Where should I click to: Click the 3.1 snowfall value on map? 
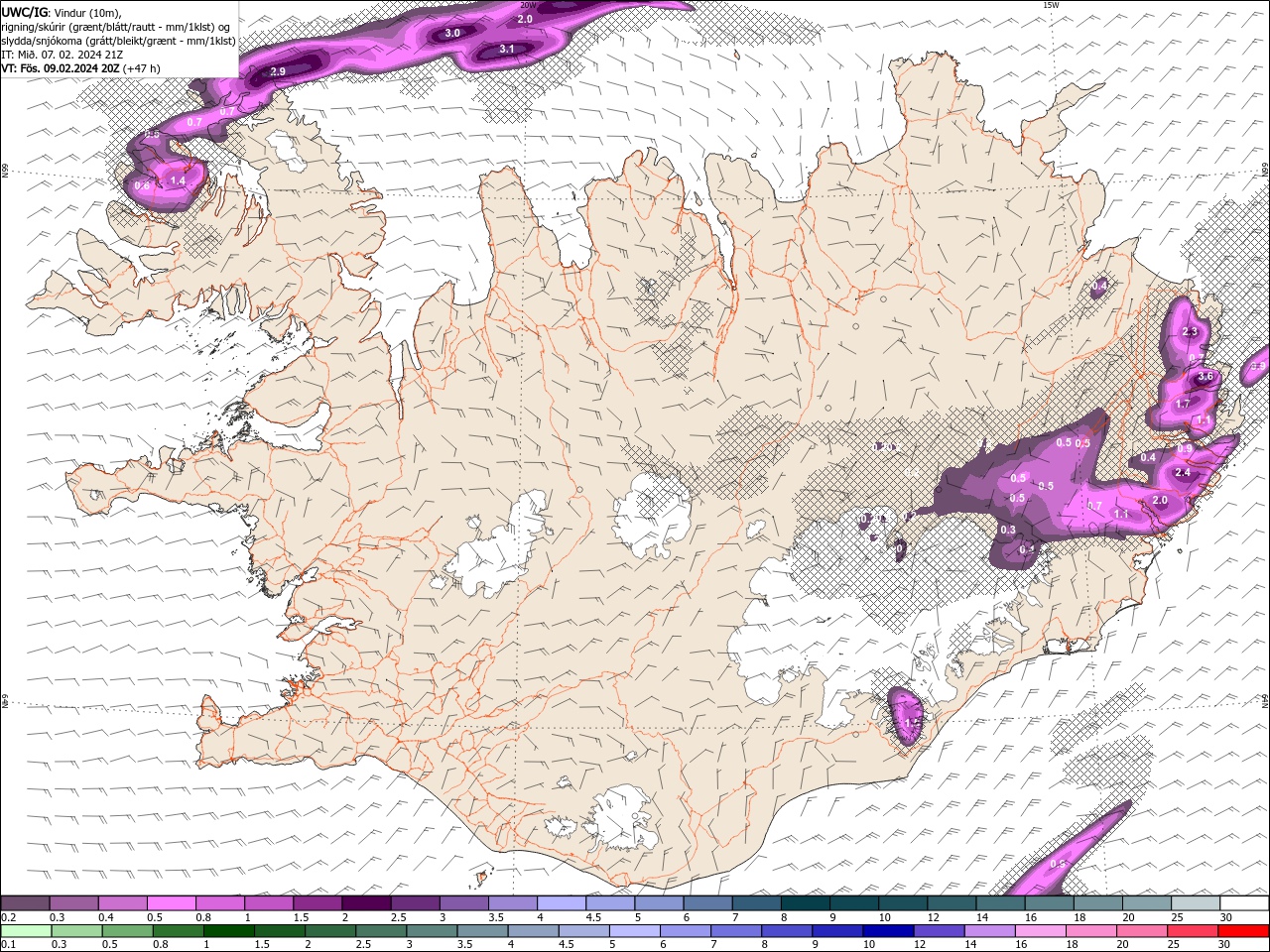click(x=507, y=49)
